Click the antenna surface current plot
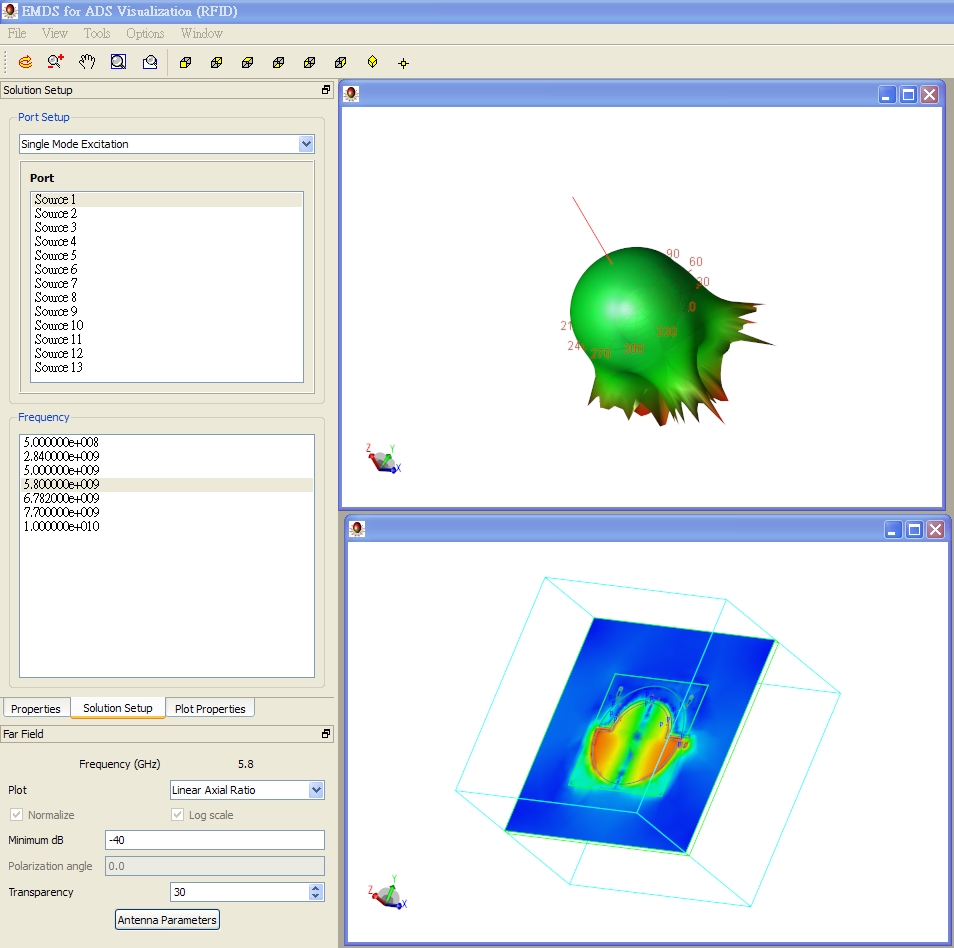This screenshot has height=948, width=954. pyautogui.click(x=642, y=736)
